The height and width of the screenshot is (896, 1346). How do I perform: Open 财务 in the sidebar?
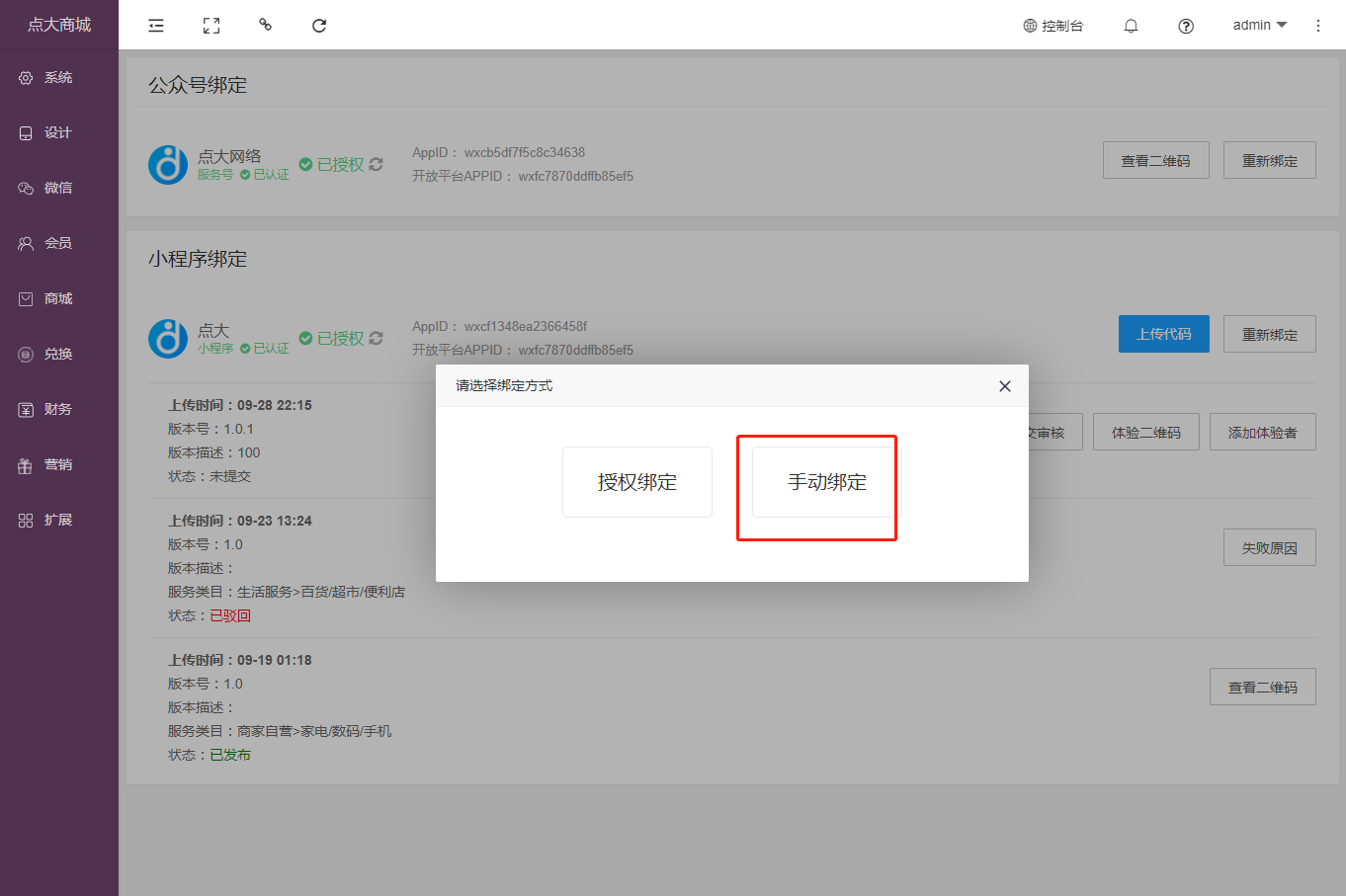click(x=59, y=409)
